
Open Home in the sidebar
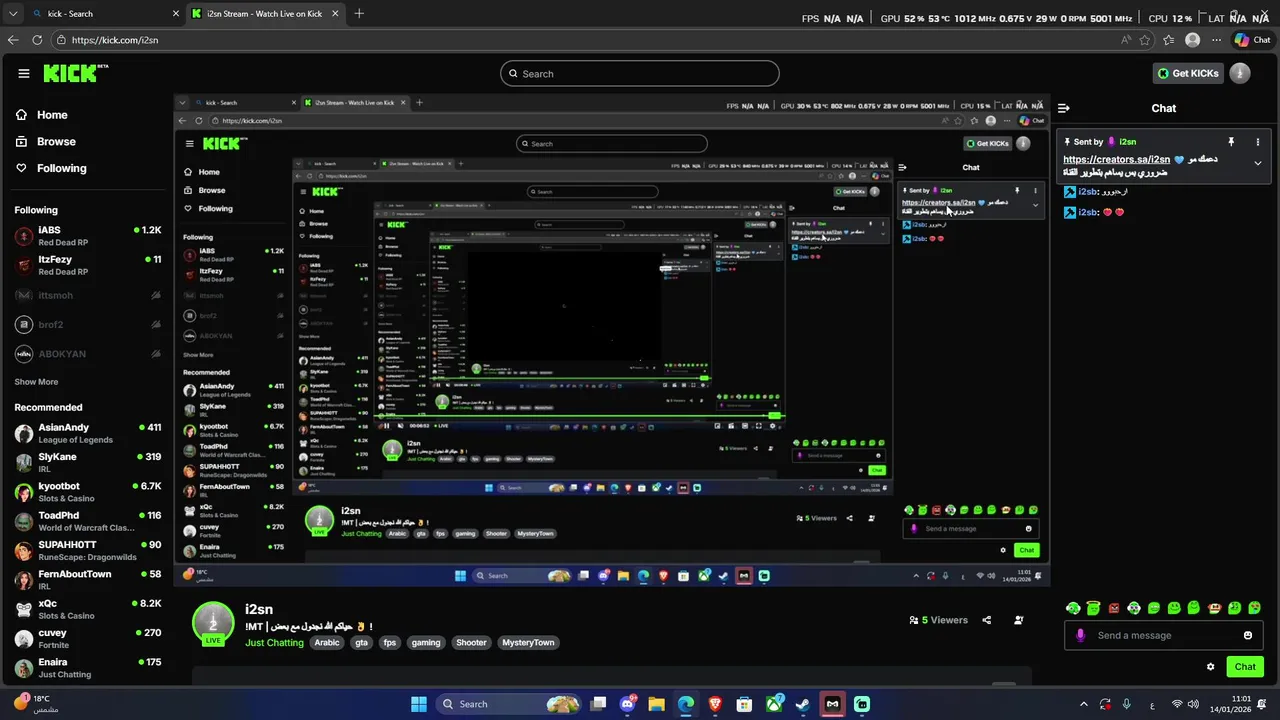point(42,115)
